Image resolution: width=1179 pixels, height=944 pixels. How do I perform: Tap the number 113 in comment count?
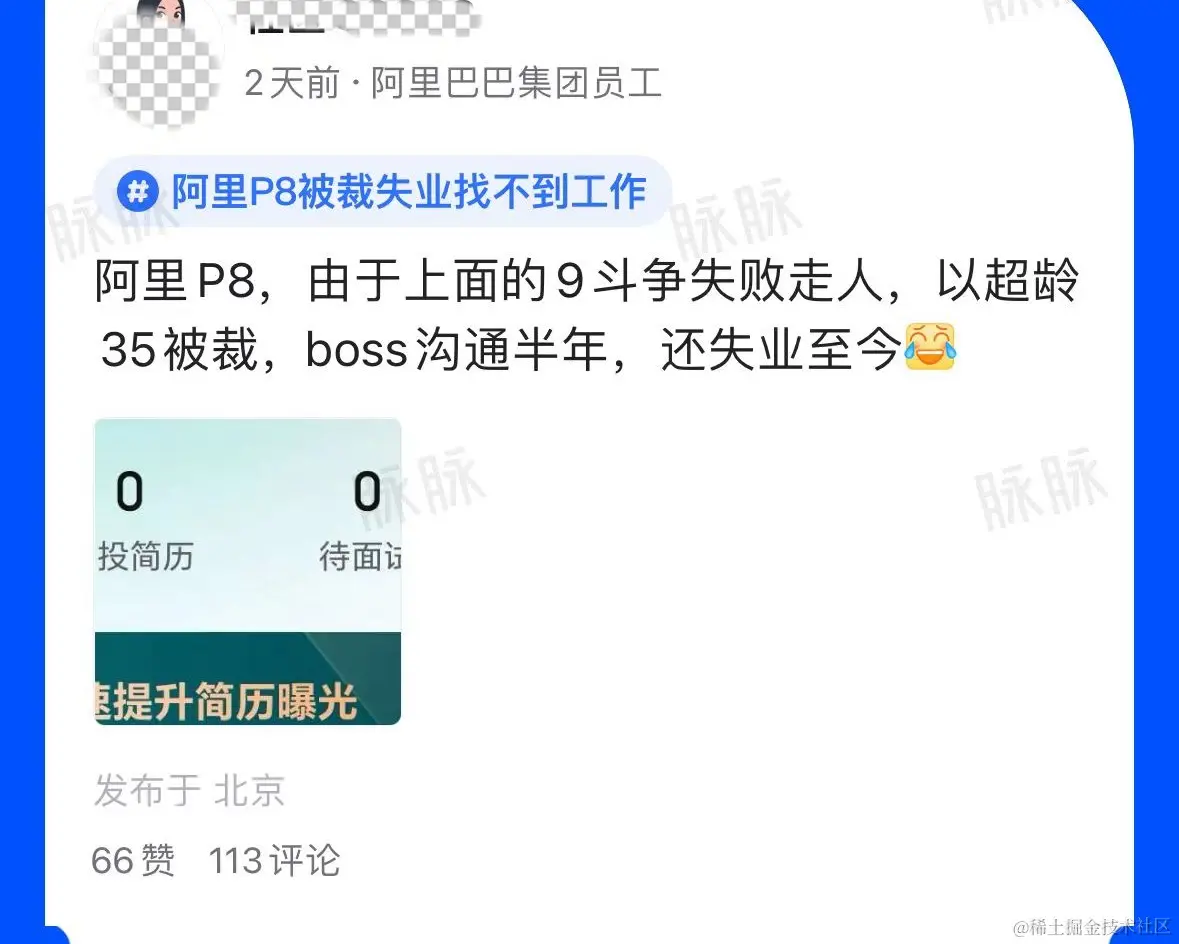pos(235,861)
